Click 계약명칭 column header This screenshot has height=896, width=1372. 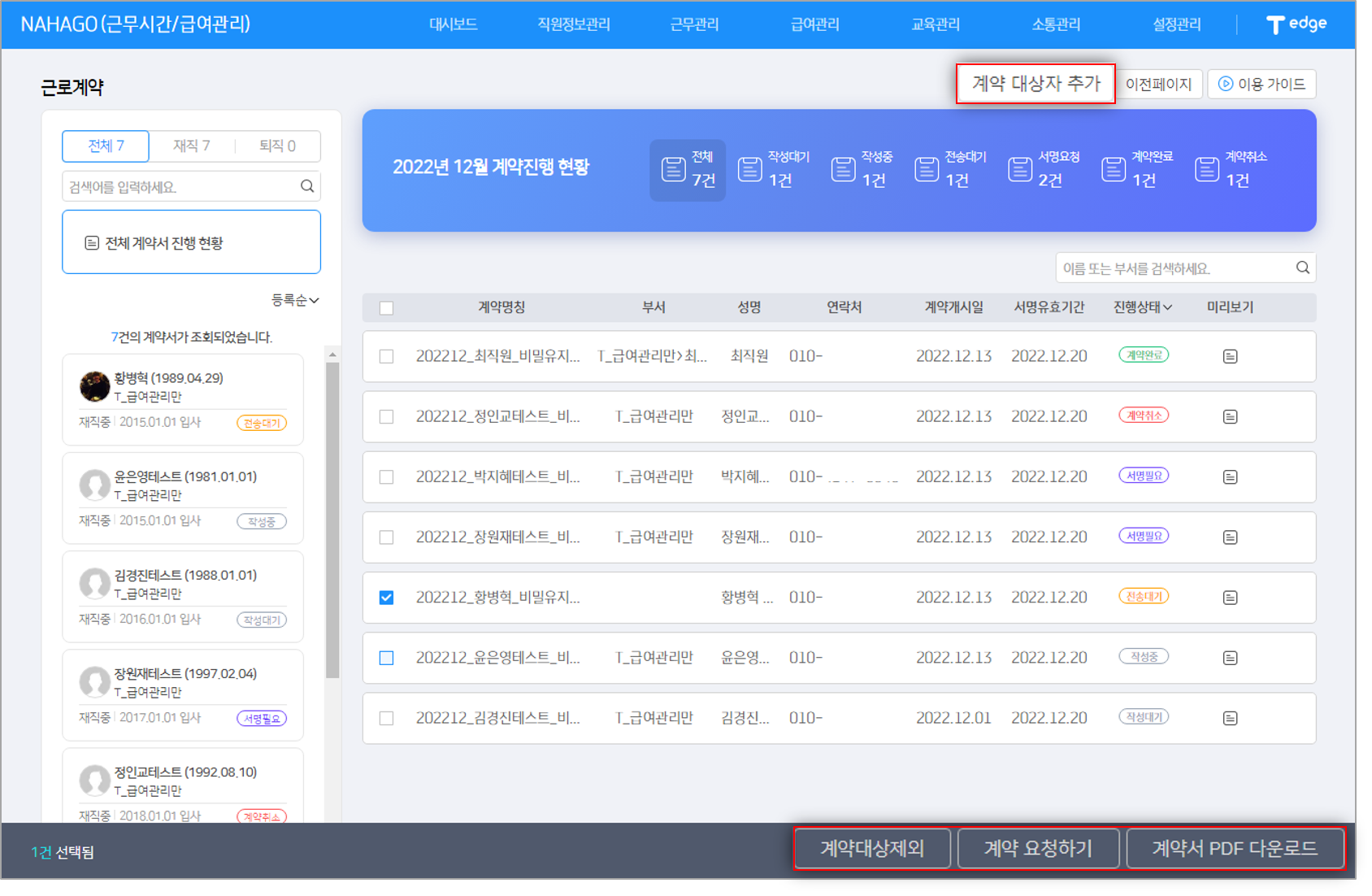(x=501, y=307)
